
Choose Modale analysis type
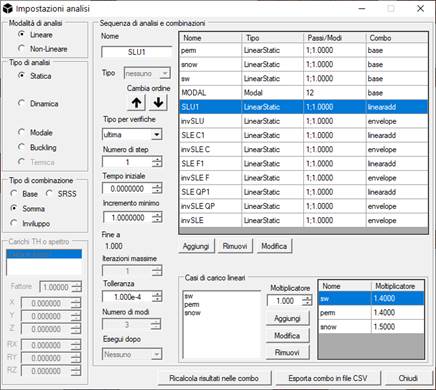point(35,133)
